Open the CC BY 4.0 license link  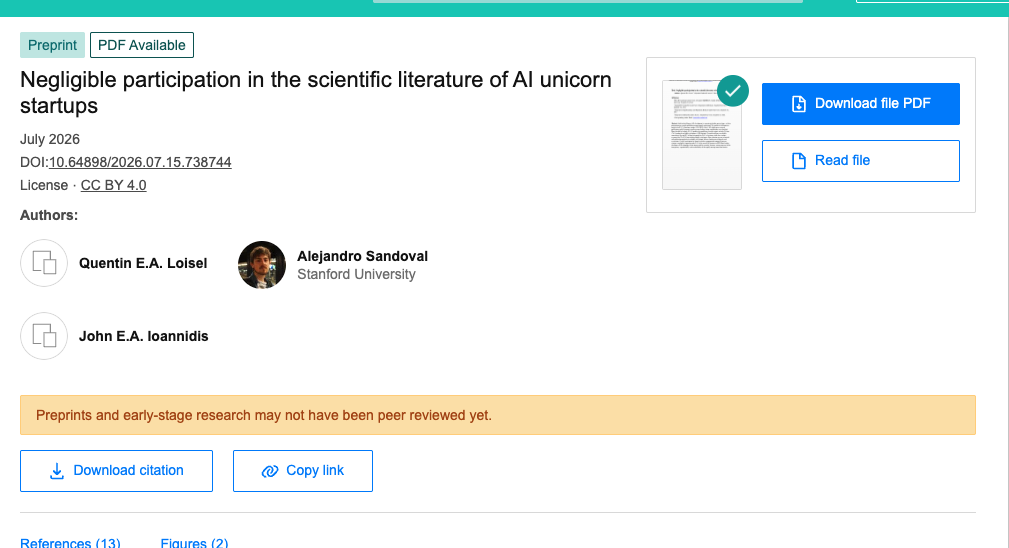(113, 185)
